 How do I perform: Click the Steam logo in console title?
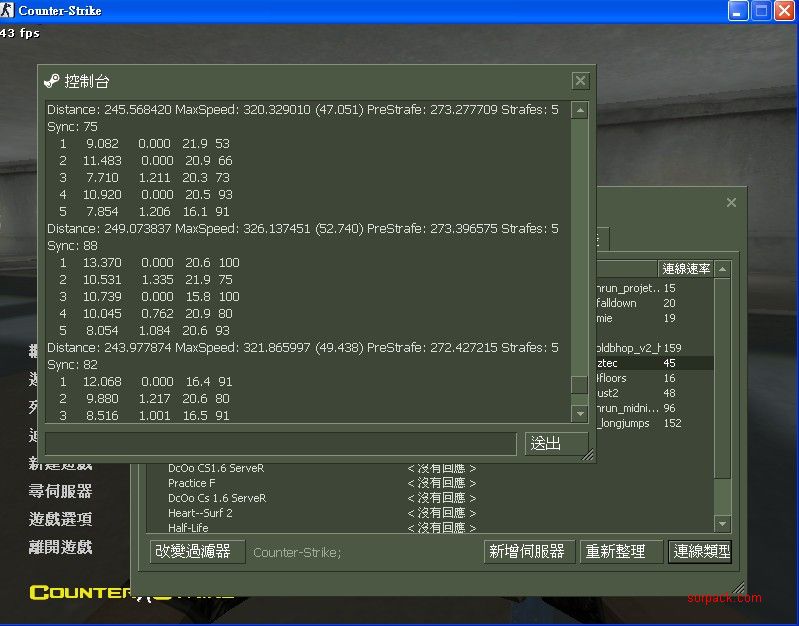(x=52, y=81)
